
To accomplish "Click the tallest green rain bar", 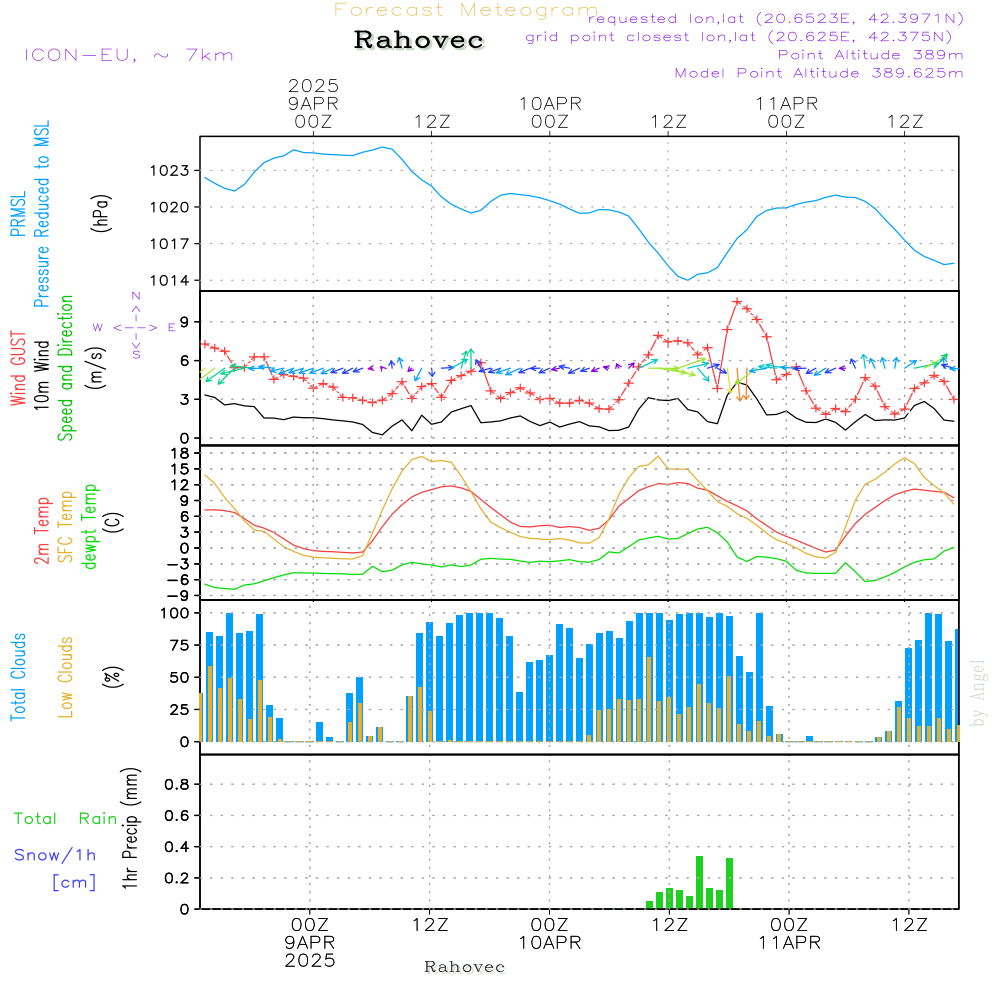I will click(699, 883).
